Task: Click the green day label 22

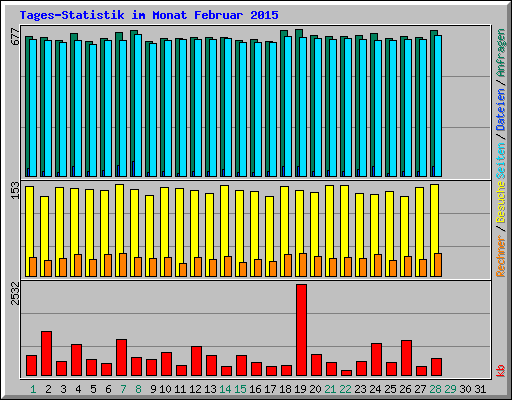Action: coord(345,389)
